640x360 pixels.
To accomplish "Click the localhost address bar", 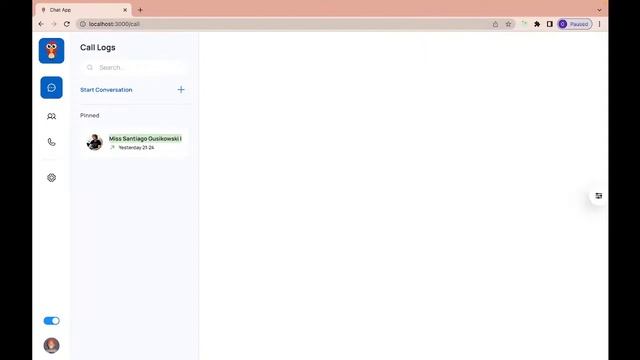I will [x=286, y=24].
